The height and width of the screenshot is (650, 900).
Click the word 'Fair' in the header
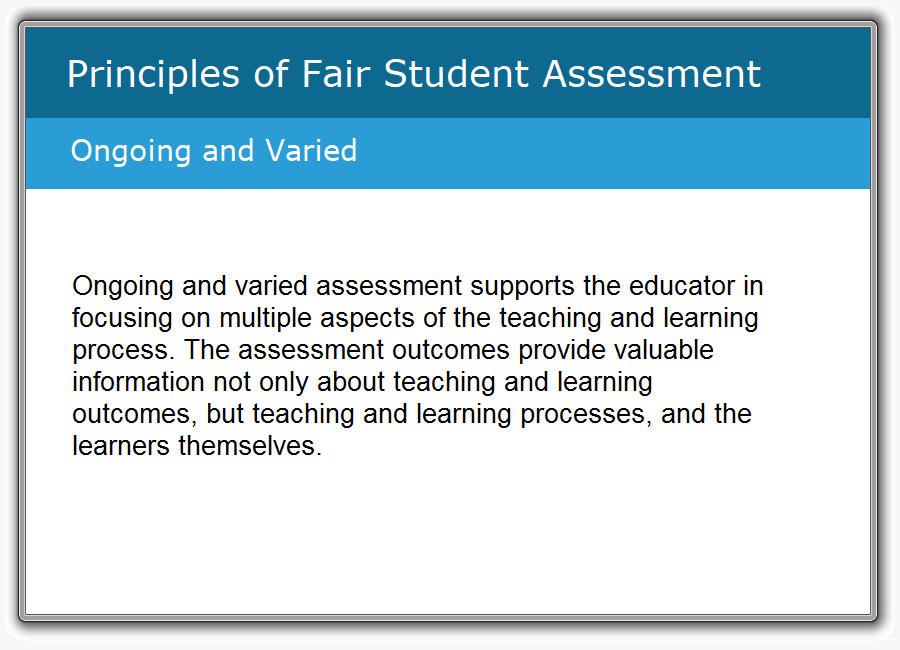point(336,74)
